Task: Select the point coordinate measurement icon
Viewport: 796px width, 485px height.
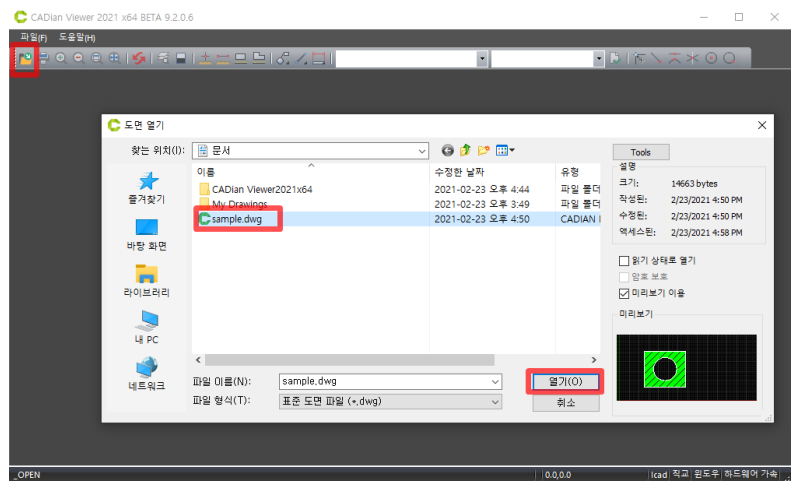Action: point(205,58)
